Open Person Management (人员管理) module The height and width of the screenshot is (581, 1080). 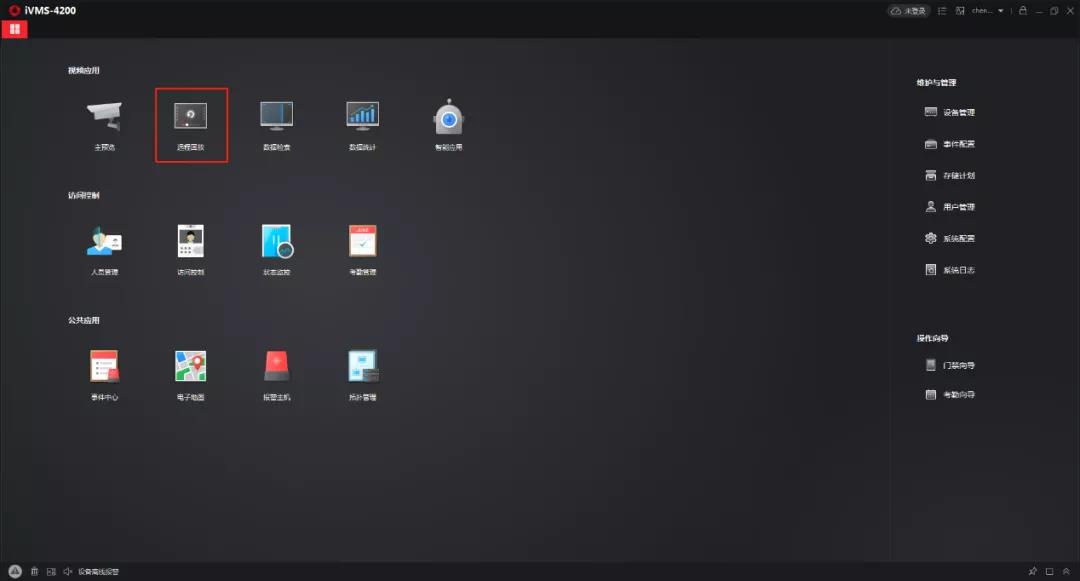pos(104,242)
